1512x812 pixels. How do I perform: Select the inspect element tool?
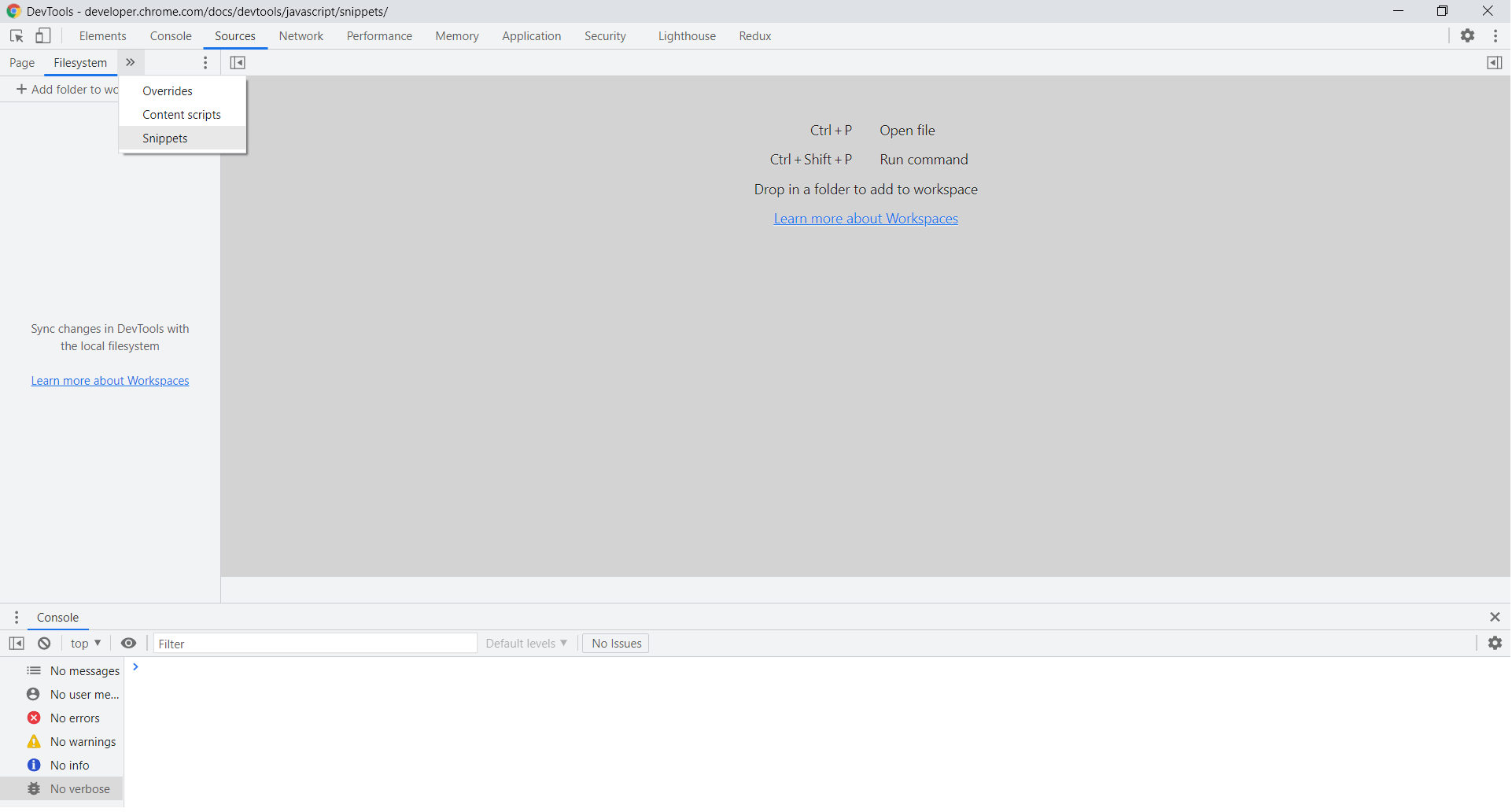click(16, 35)
